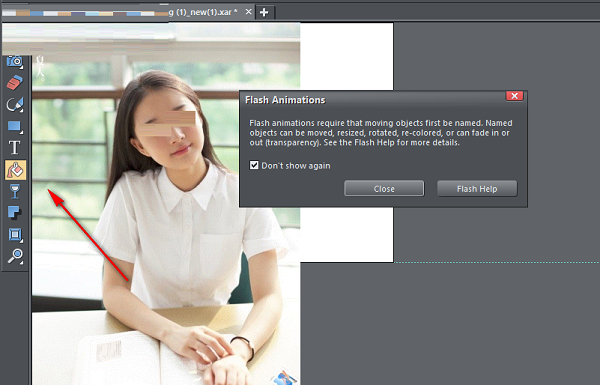Select the Bevel tool square icon
The width and height of the screenshot is (600, 385).
tap(15, 234)
